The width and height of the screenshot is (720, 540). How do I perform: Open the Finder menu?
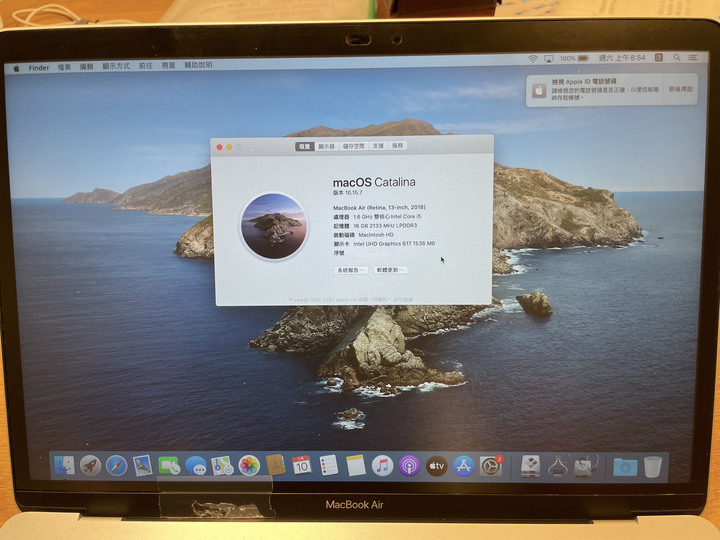pyautogui.click(x=39, y=68)
